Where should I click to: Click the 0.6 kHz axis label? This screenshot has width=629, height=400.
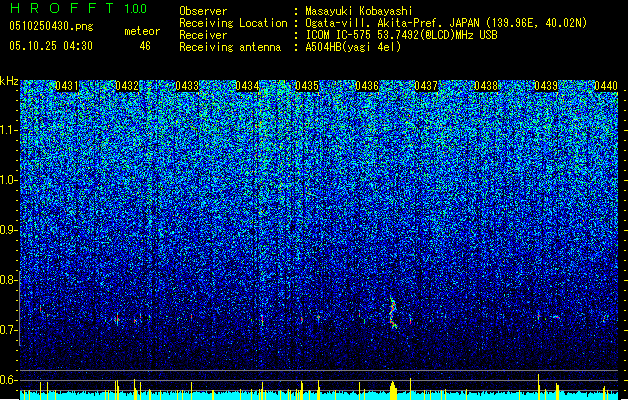[x=9, y=380]
